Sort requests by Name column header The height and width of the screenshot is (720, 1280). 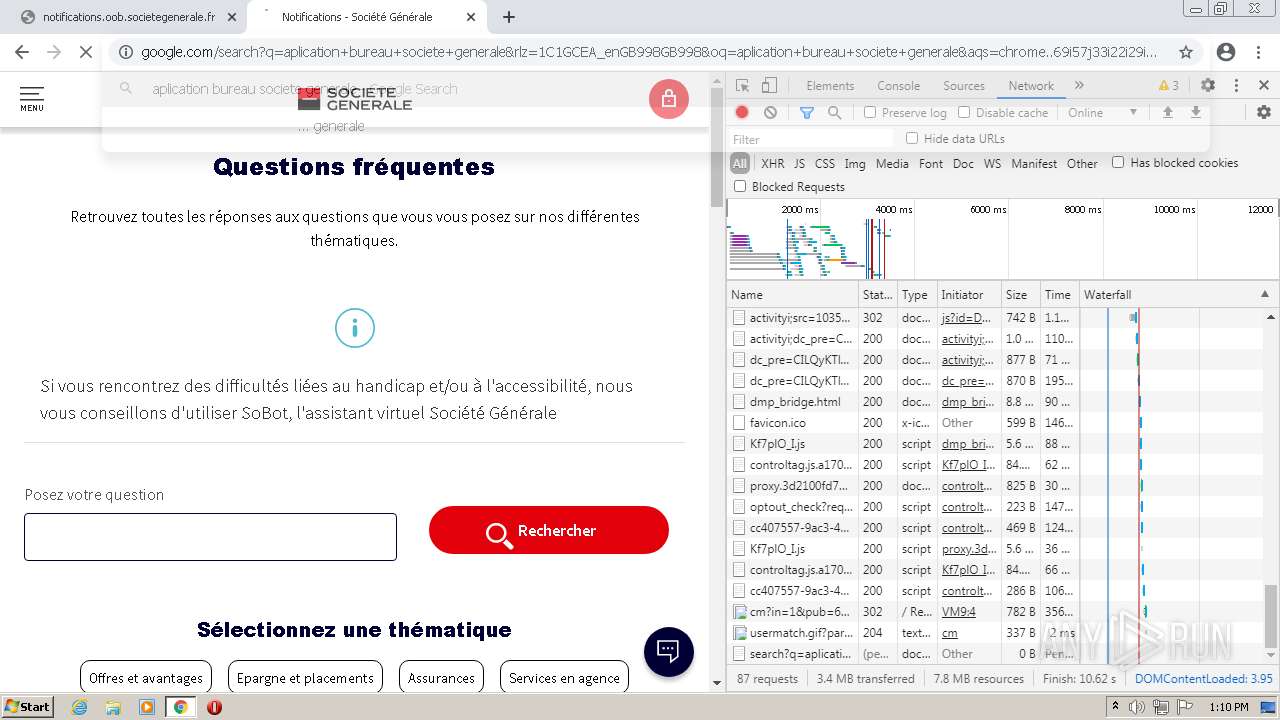click(x=792, y=294)
